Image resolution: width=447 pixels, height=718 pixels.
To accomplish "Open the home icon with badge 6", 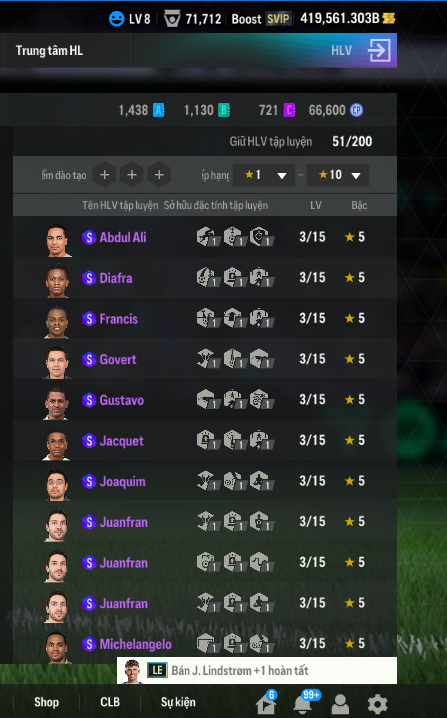I will tap(267, 703).
